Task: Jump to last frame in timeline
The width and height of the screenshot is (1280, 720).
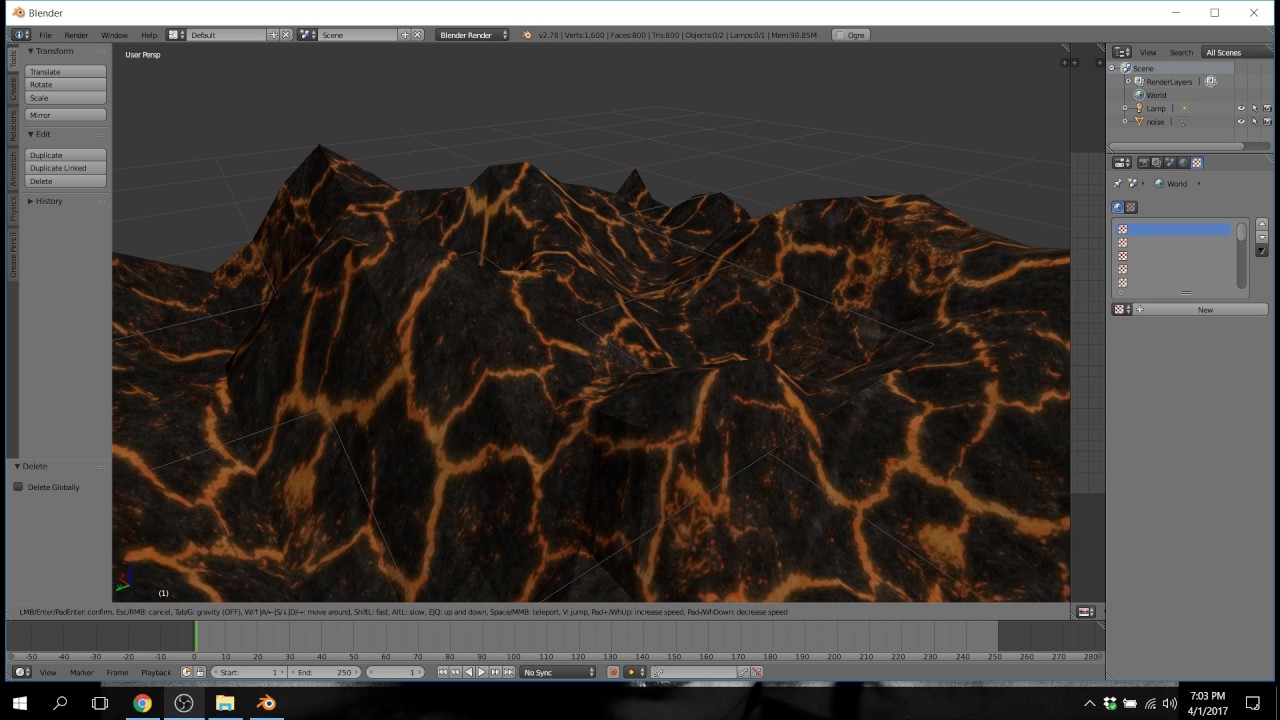Action: [509, 672]
